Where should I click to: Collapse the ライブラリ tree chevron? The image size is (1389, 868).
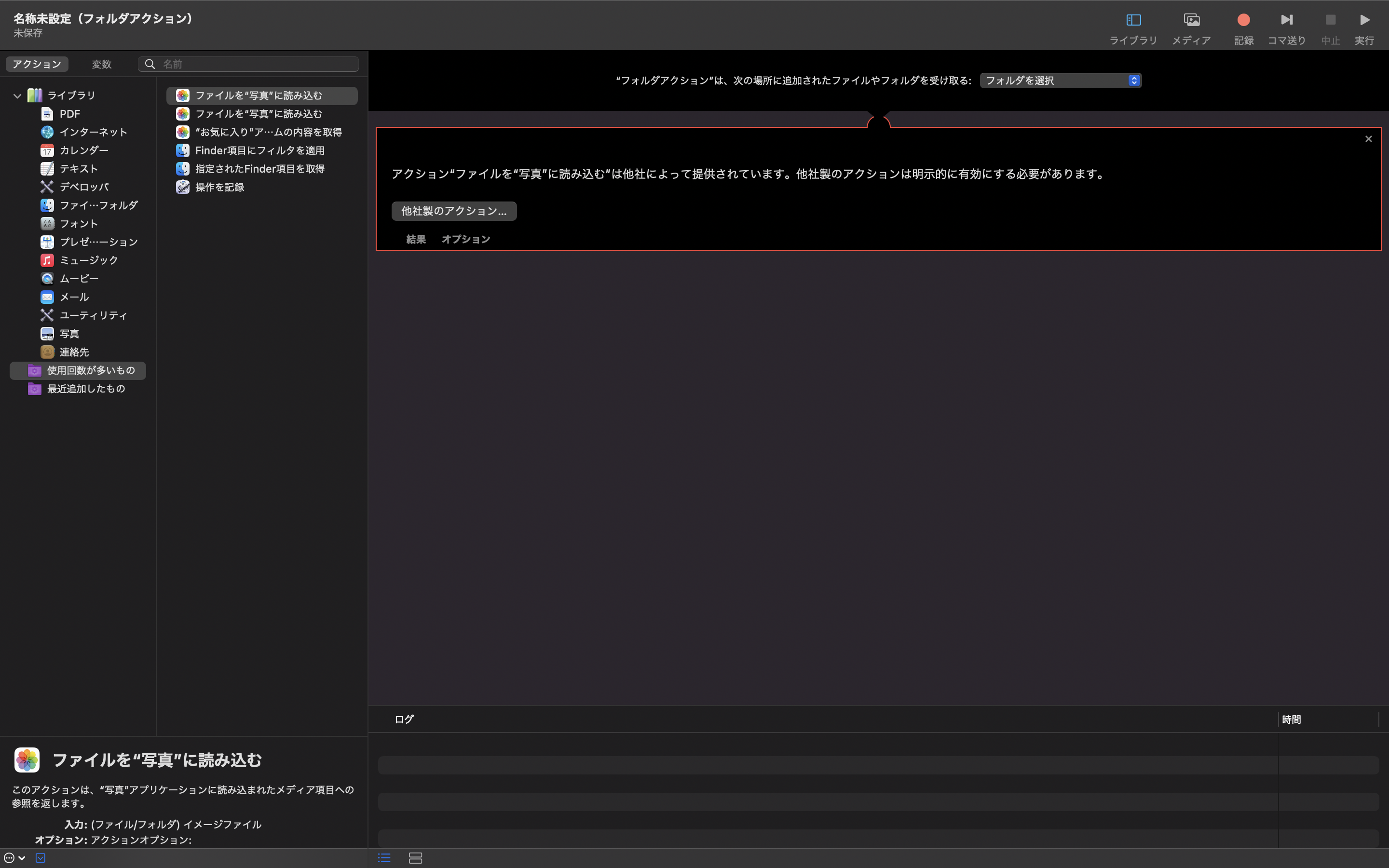pos(17,96)
